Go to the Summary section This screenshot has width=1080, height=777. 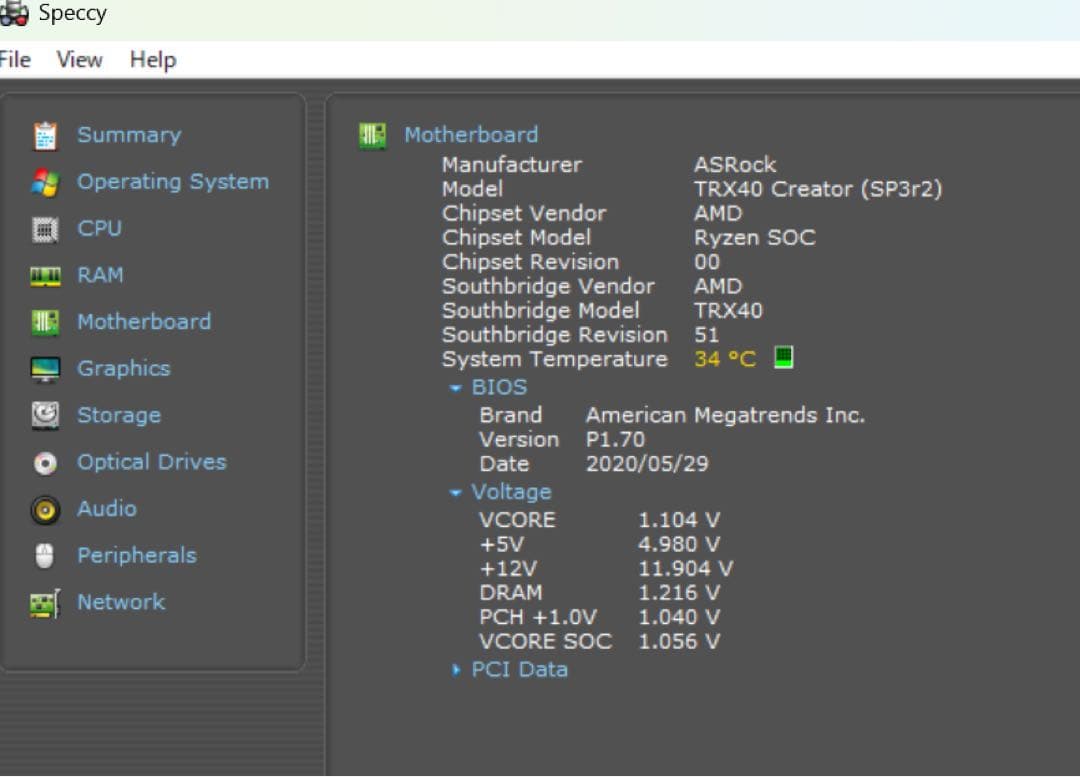[x=129, y=135]
